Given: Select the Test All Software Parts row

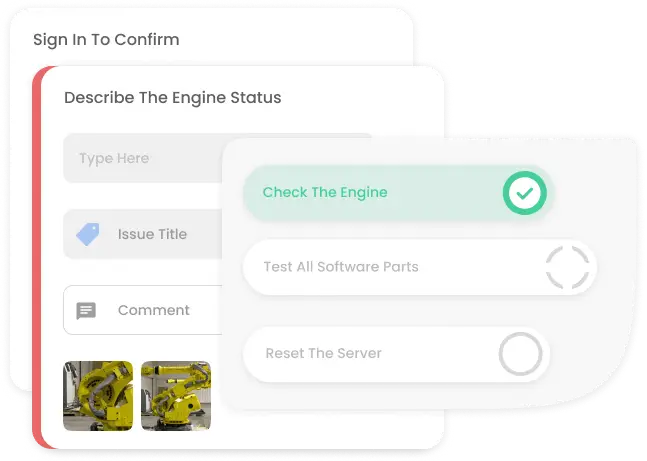Looking at the screenshot, I should pos(420,267).
